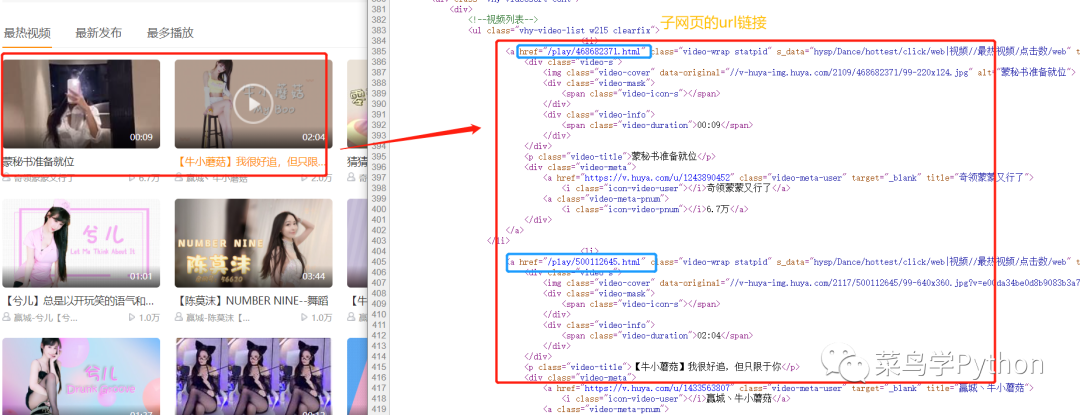Click the comment <!--视频列表--> in the source code

(503, 20)
